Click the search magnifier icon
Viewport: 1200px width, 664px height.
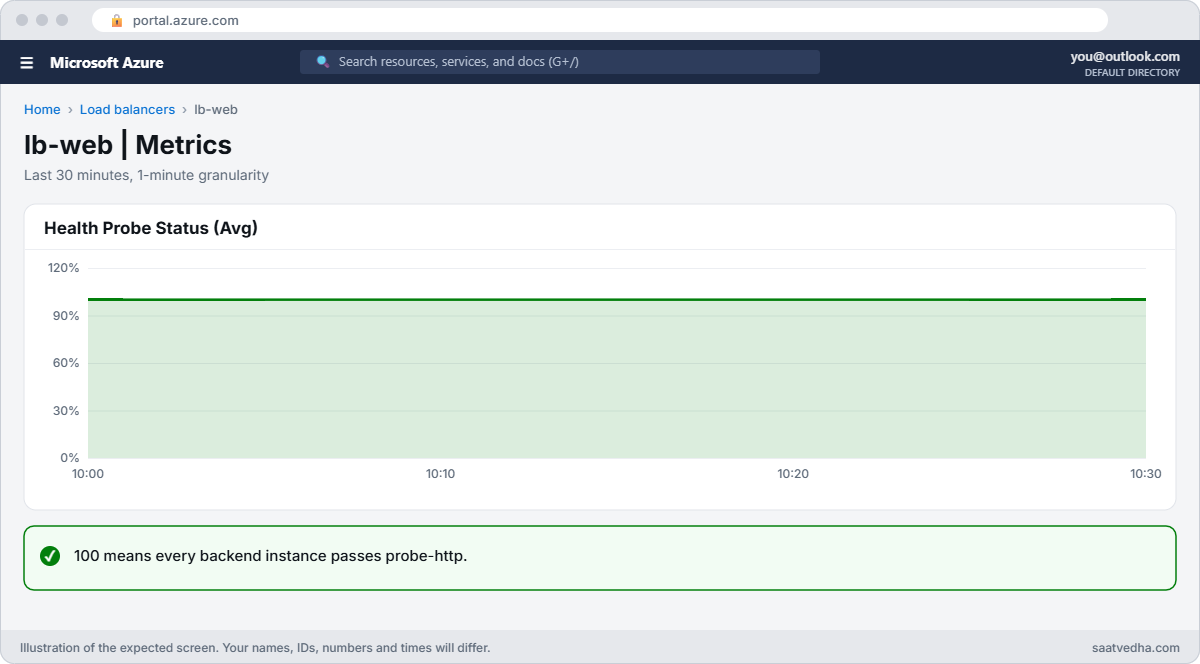323,62
